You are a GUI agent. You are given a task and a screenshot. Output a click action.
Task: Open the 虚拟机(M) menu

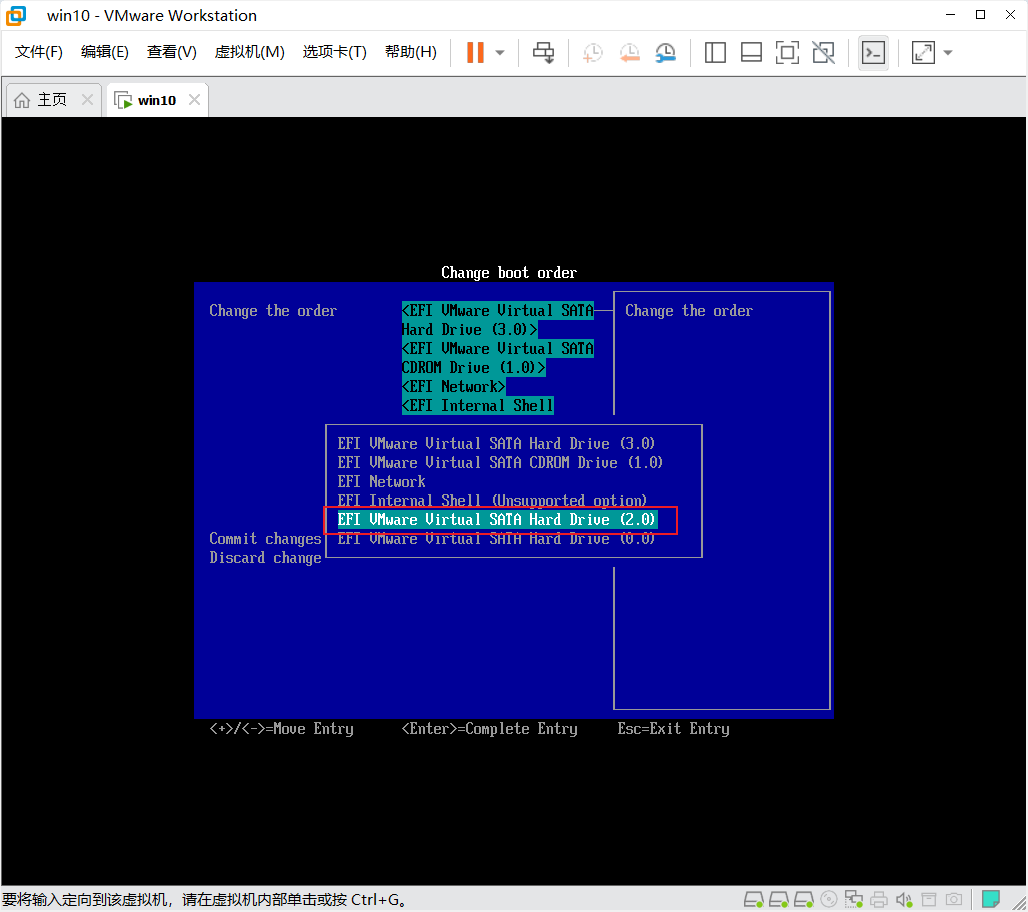[249, 52]
